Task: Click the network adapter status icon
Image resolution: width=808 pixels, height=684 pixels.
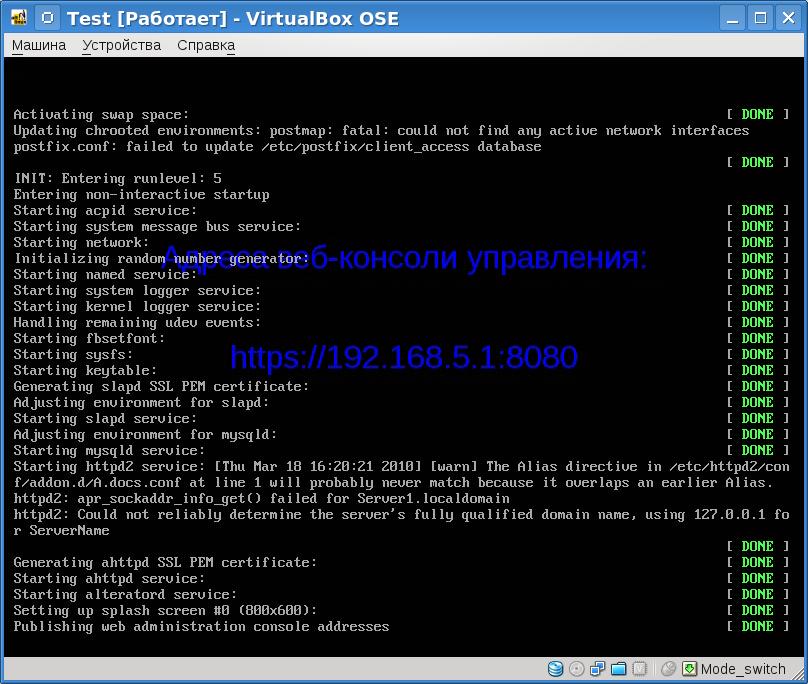Action: (x=598, y=669)
